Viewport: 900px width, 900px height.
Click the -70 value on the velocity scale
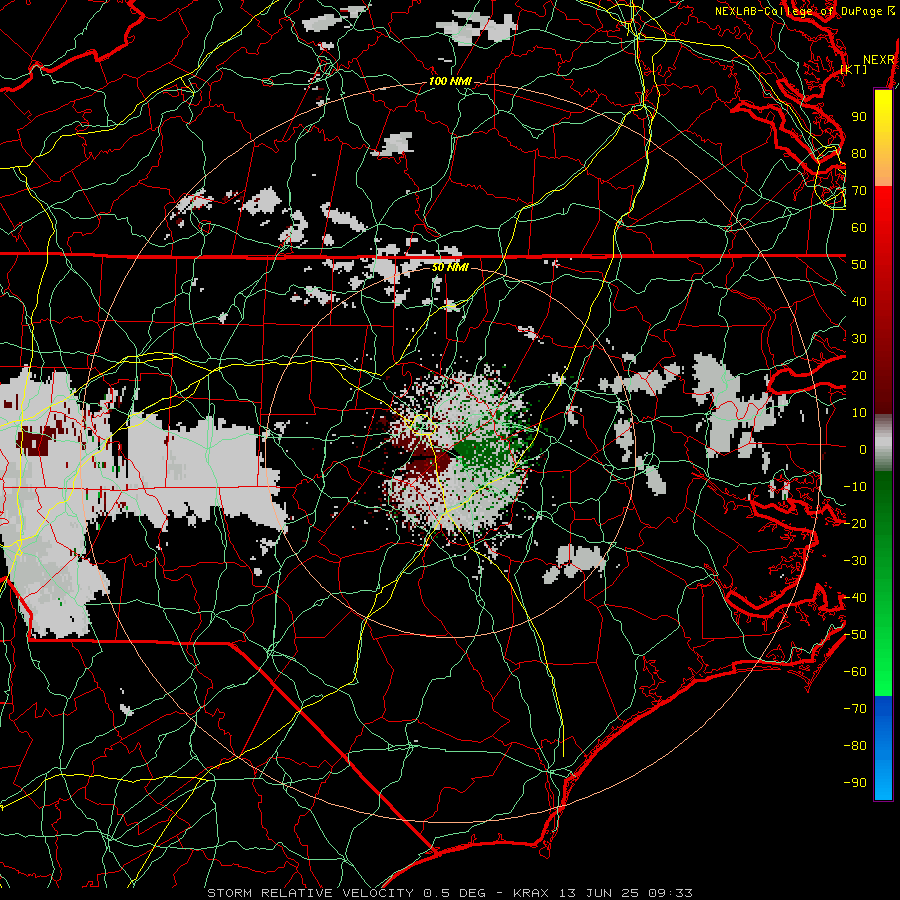[855, 709]
